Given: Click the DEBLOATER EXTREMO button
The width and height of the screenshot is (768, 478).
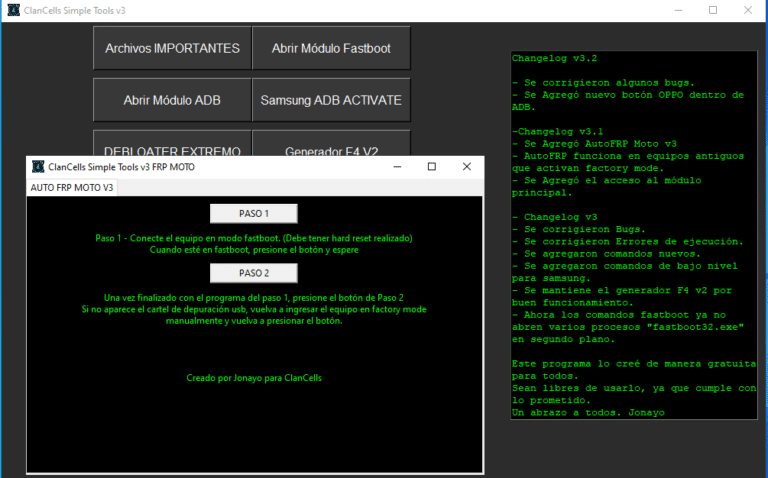Looking at the screenshot, I should (172, 143).
